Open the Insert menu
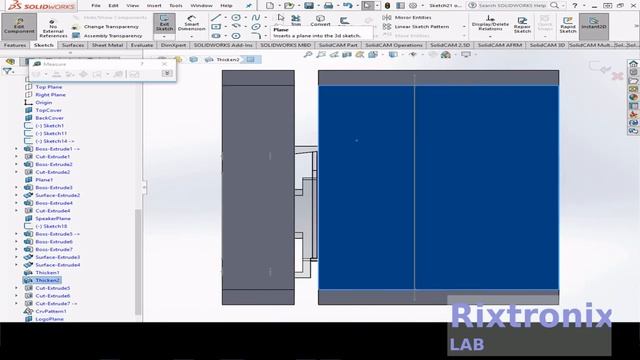 pos(154,6)
